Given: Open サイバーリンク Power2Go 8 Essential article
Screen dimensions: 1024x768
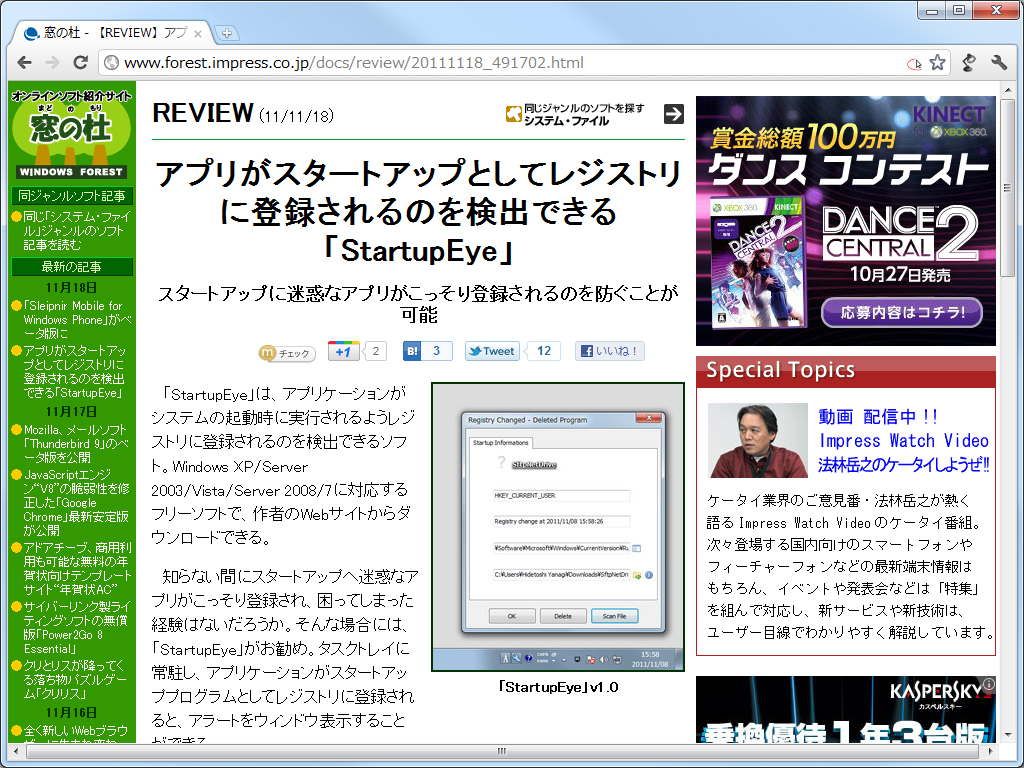Looking at the screenshot, I should (x=77, y=627).
